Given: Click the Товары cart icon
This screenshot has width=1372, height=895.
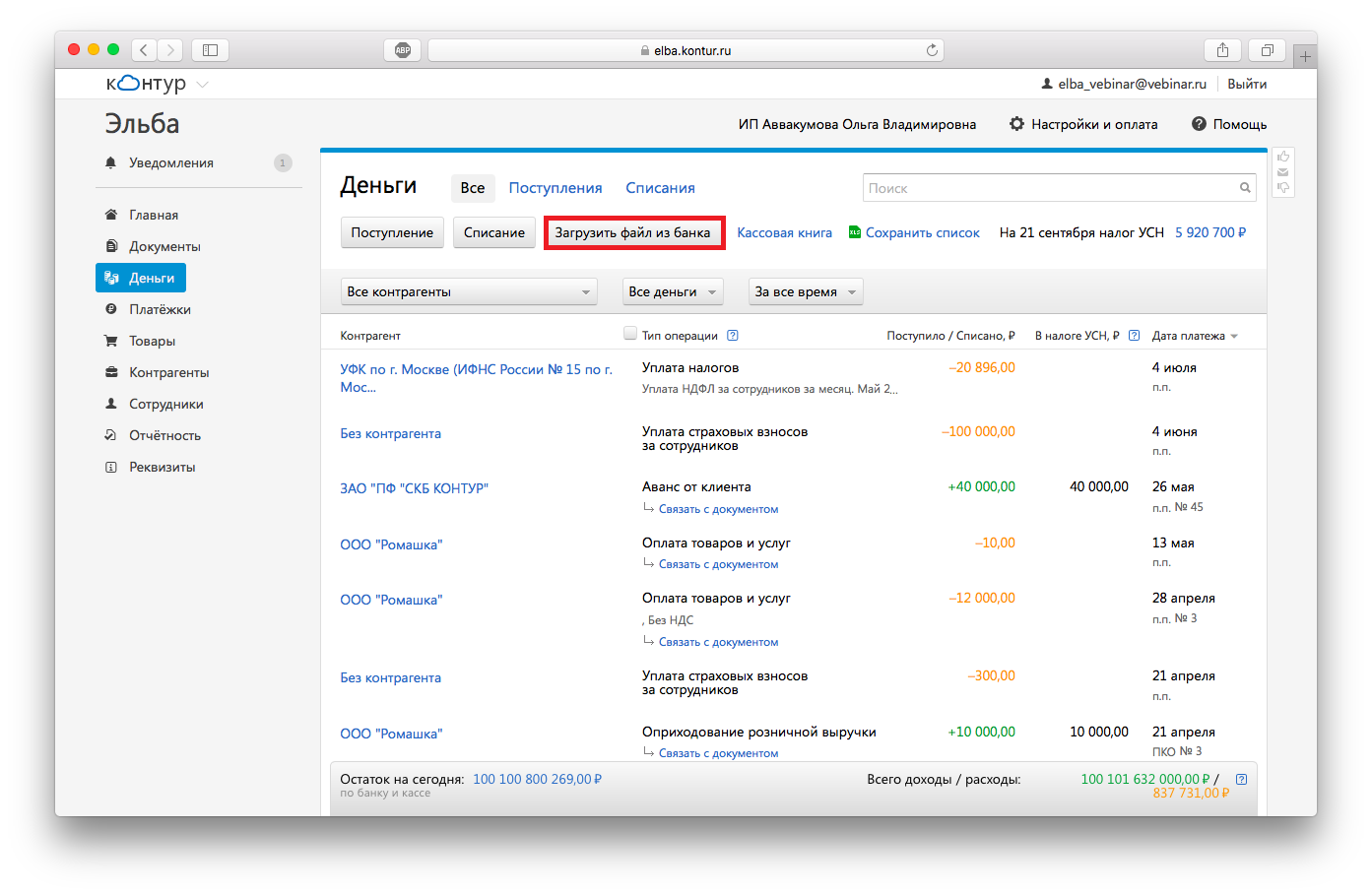Looking at the screenshot, I should 111,341.
